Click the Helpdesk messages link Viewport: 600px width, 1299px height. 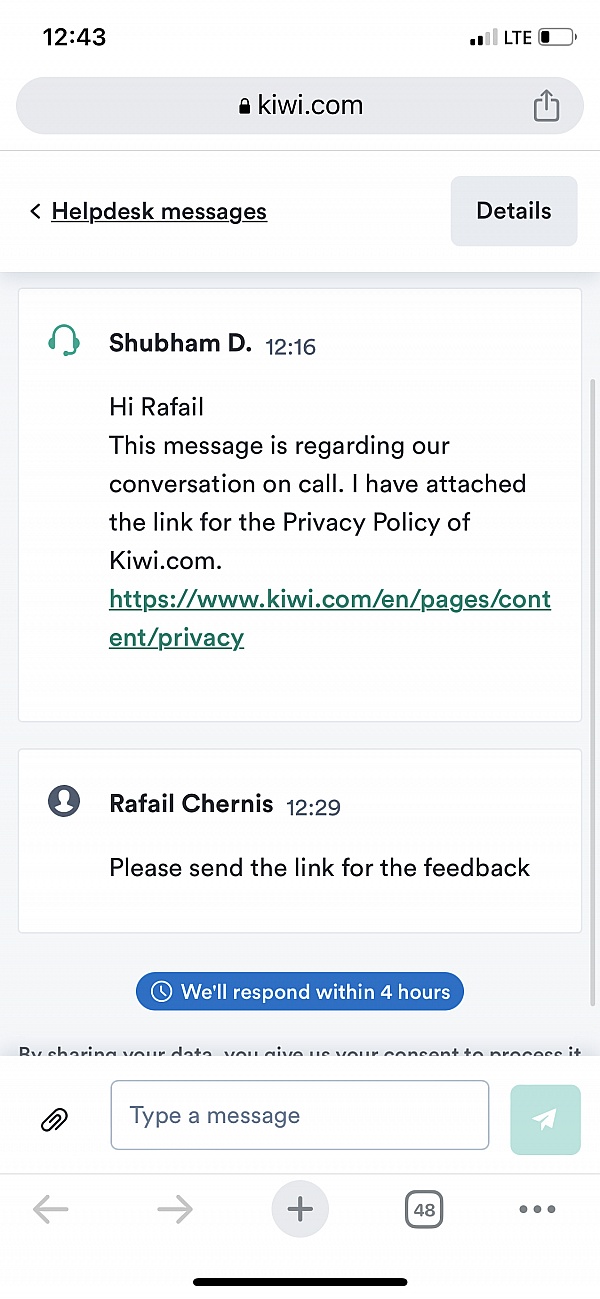coord(159,211)
